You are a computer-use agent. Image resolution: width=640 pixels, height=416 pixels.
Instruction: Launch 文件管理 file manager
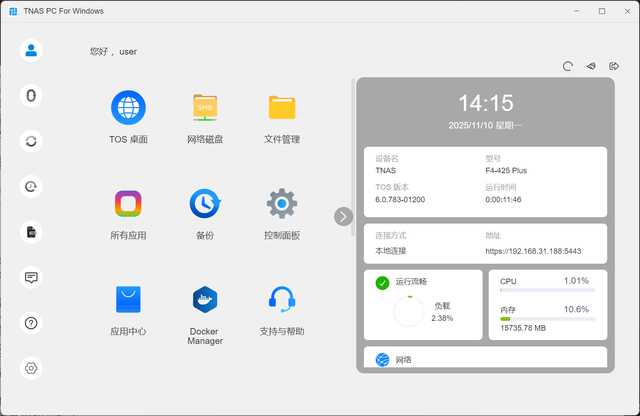pyautogui.click(x=282, y=106)
